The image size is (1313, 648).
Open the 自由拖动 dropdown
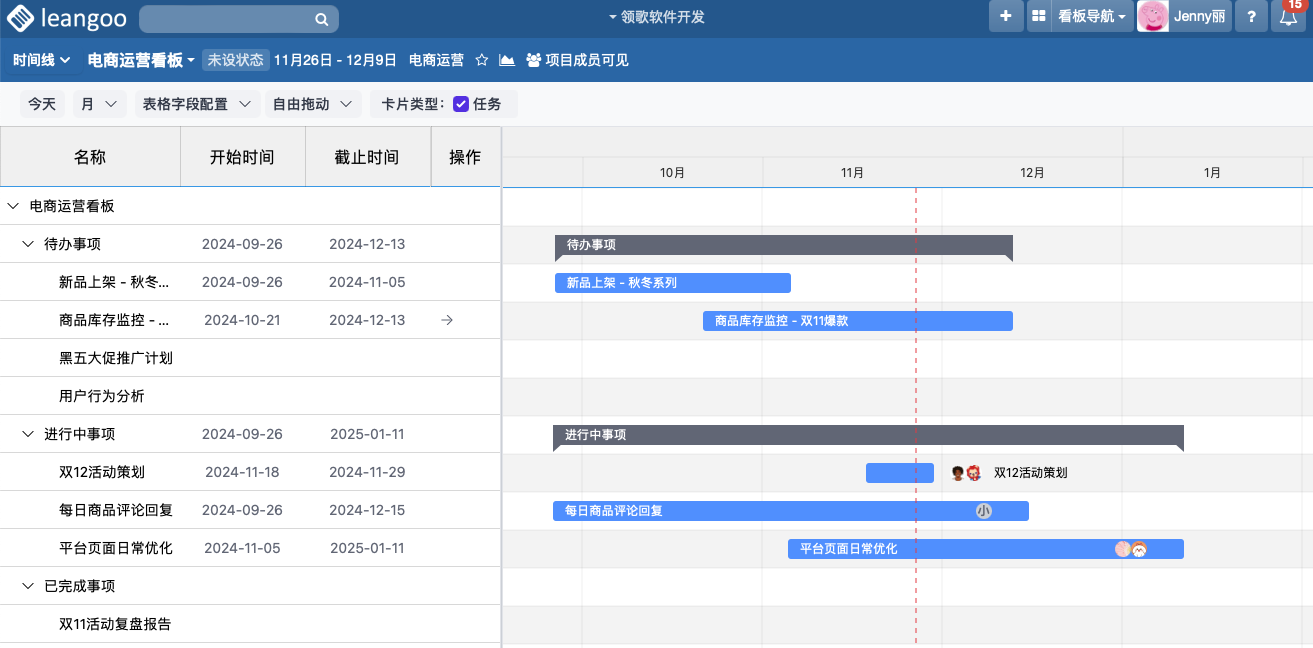click(312, 104)
